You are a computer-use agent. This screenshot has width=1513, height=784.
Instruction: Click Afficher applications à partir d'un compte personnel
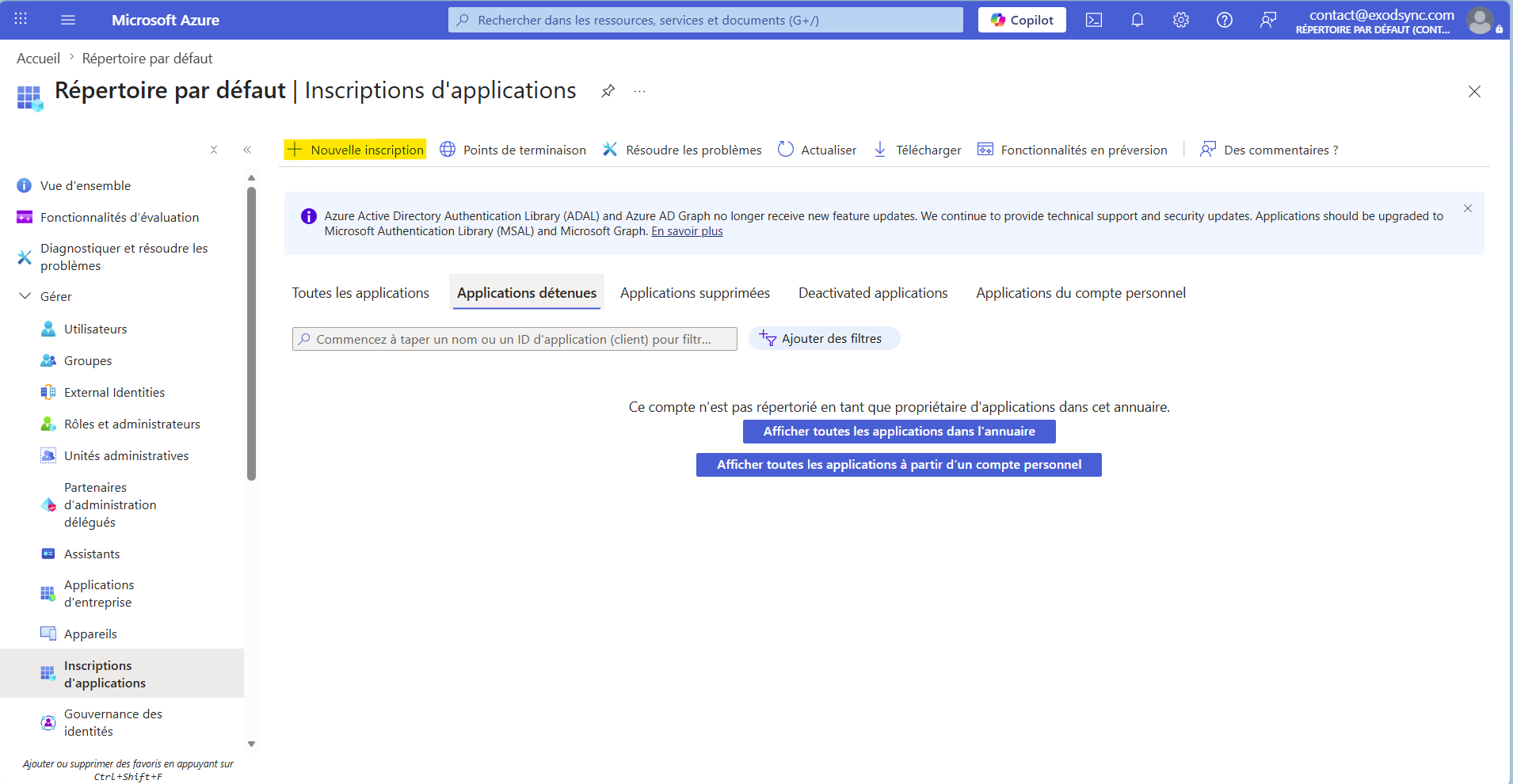[899, 465]
